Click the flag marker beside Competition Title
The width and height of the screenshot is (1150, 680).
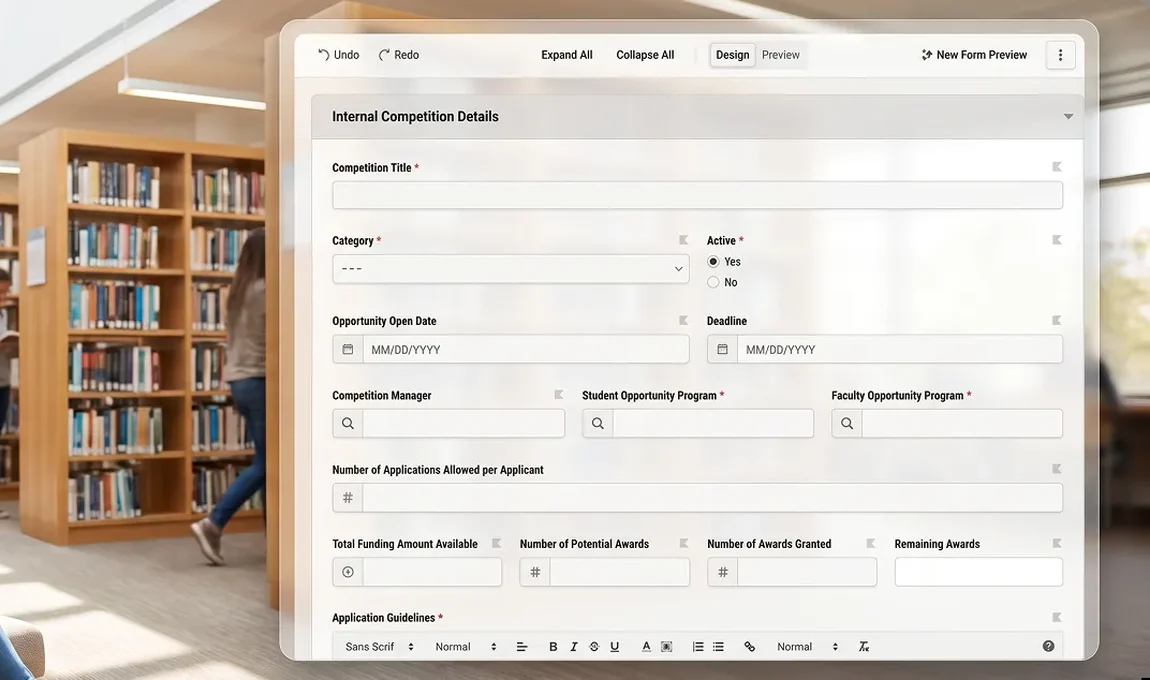(x=1057, y=167)
